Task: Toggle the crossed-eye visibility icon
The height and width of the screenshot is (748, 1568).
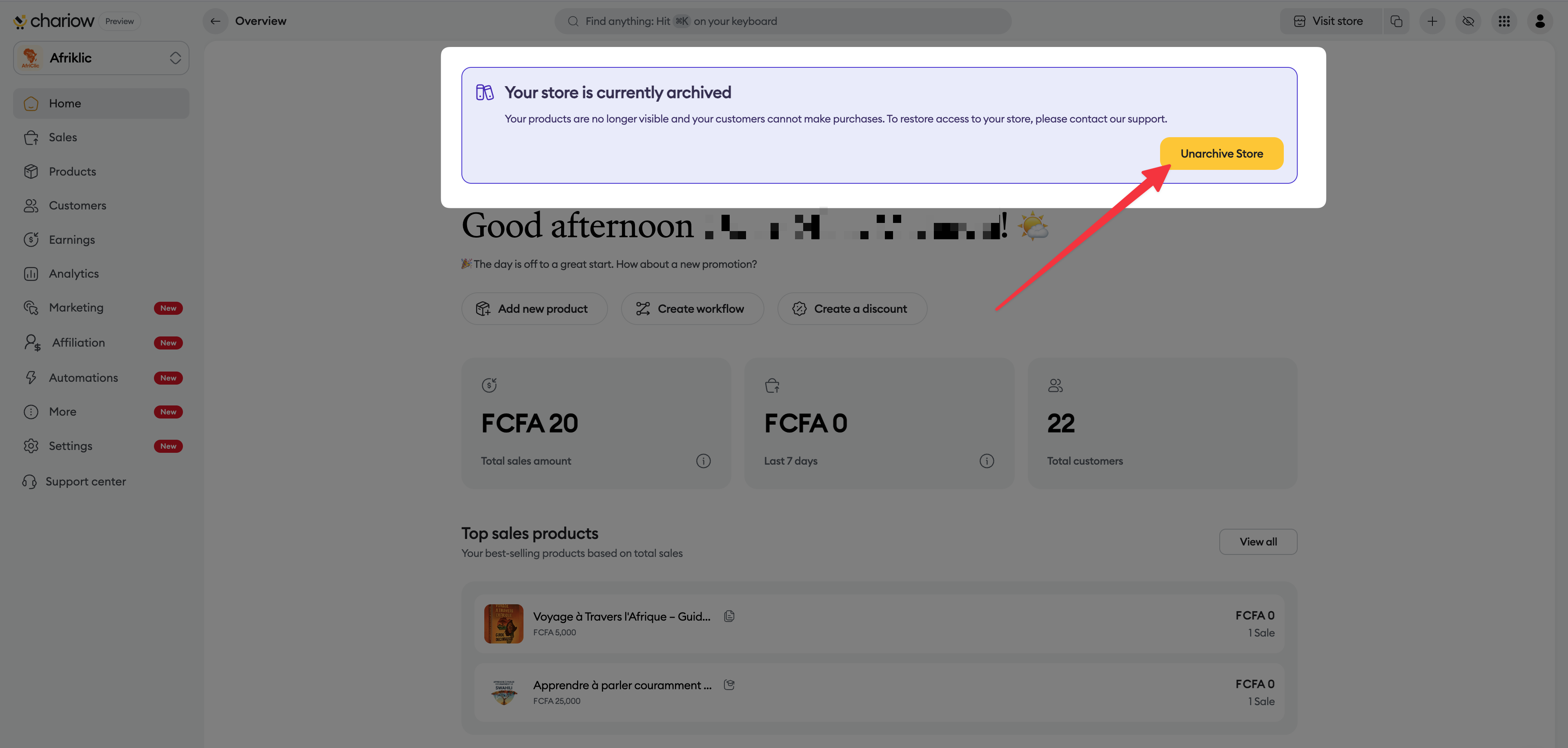Action: click(x=1468, y=21)
